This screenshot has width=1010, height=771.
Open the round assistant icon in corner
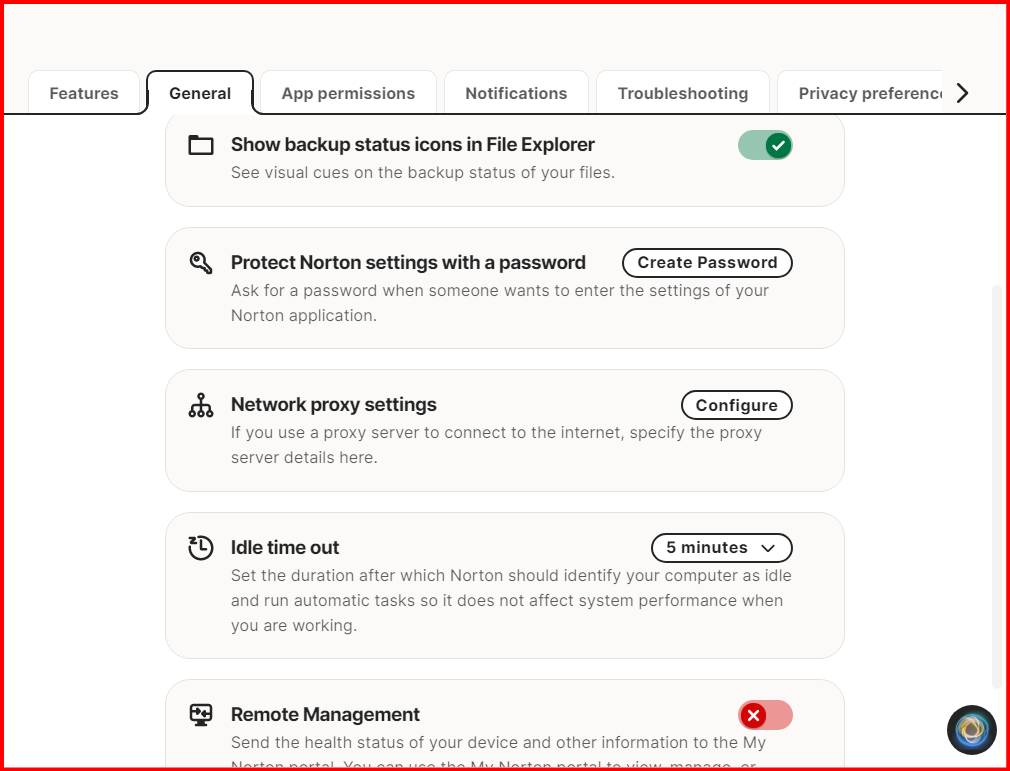pyautogui.click(x=971, y=729)
